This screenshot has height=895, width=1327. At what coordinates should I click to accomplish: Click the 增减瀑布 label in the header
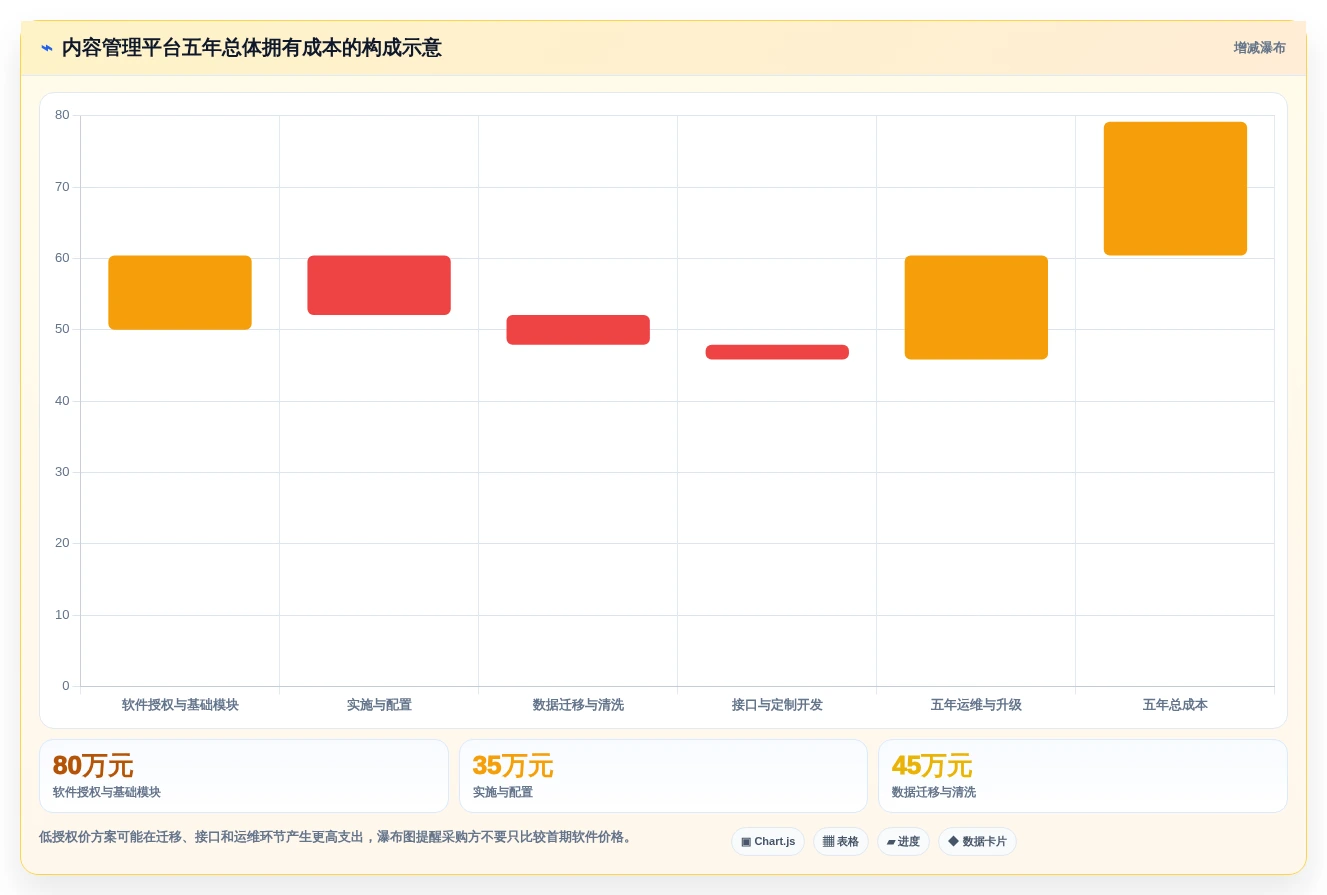pos(1259,48)
